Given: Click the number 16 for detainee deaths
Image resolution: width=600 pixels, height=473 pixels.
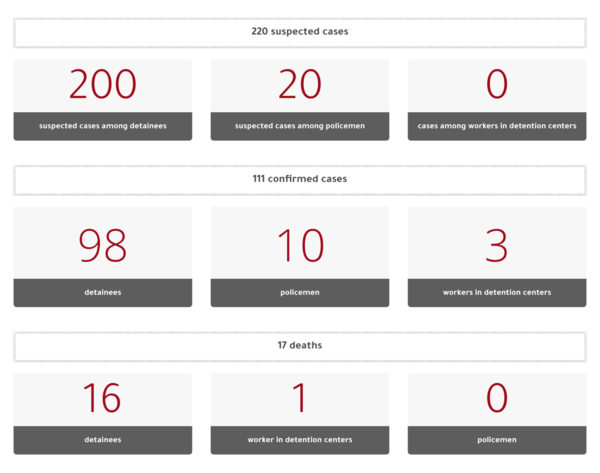Looking at the screenshot, I should 103,398.
